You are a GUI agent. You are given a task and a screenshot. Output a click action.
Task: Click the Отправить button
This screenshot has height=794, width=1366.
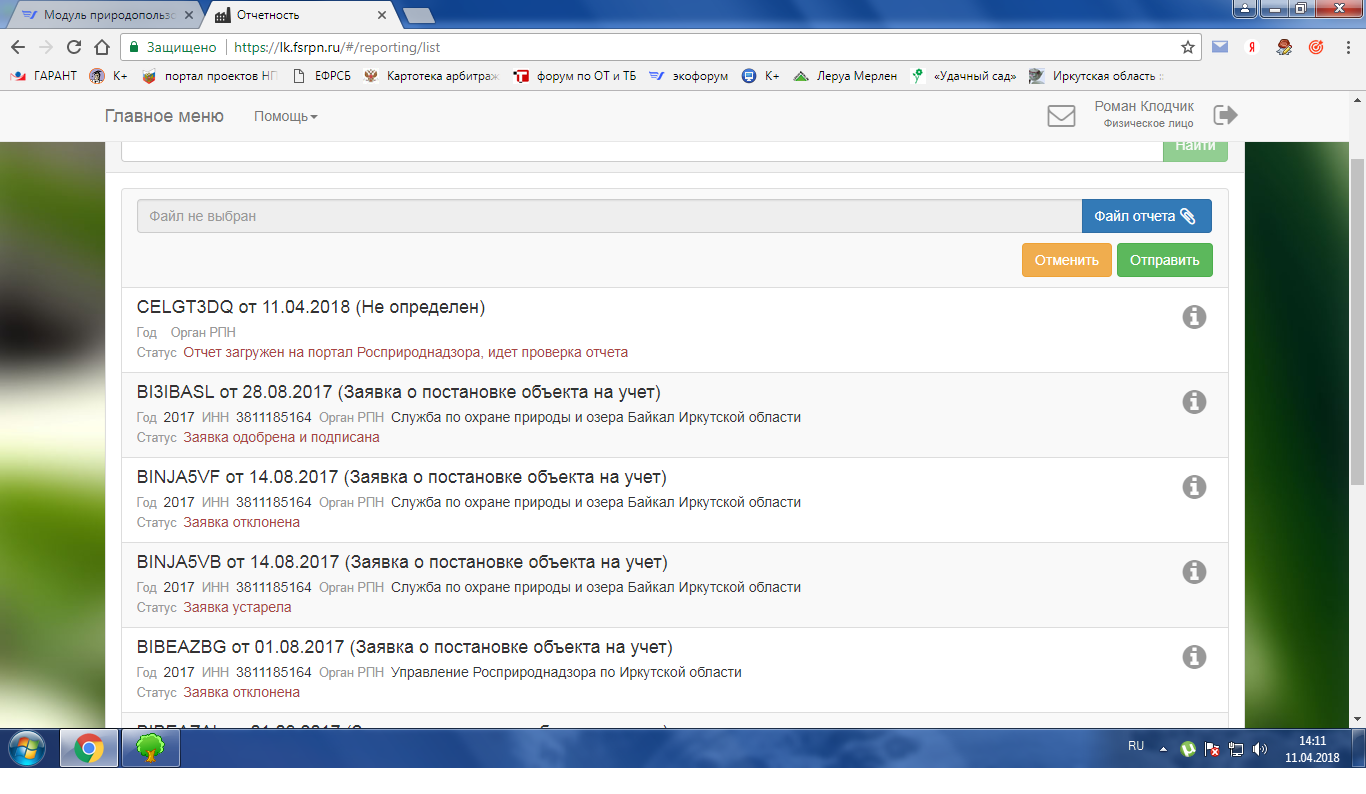tap(1164, 260)
